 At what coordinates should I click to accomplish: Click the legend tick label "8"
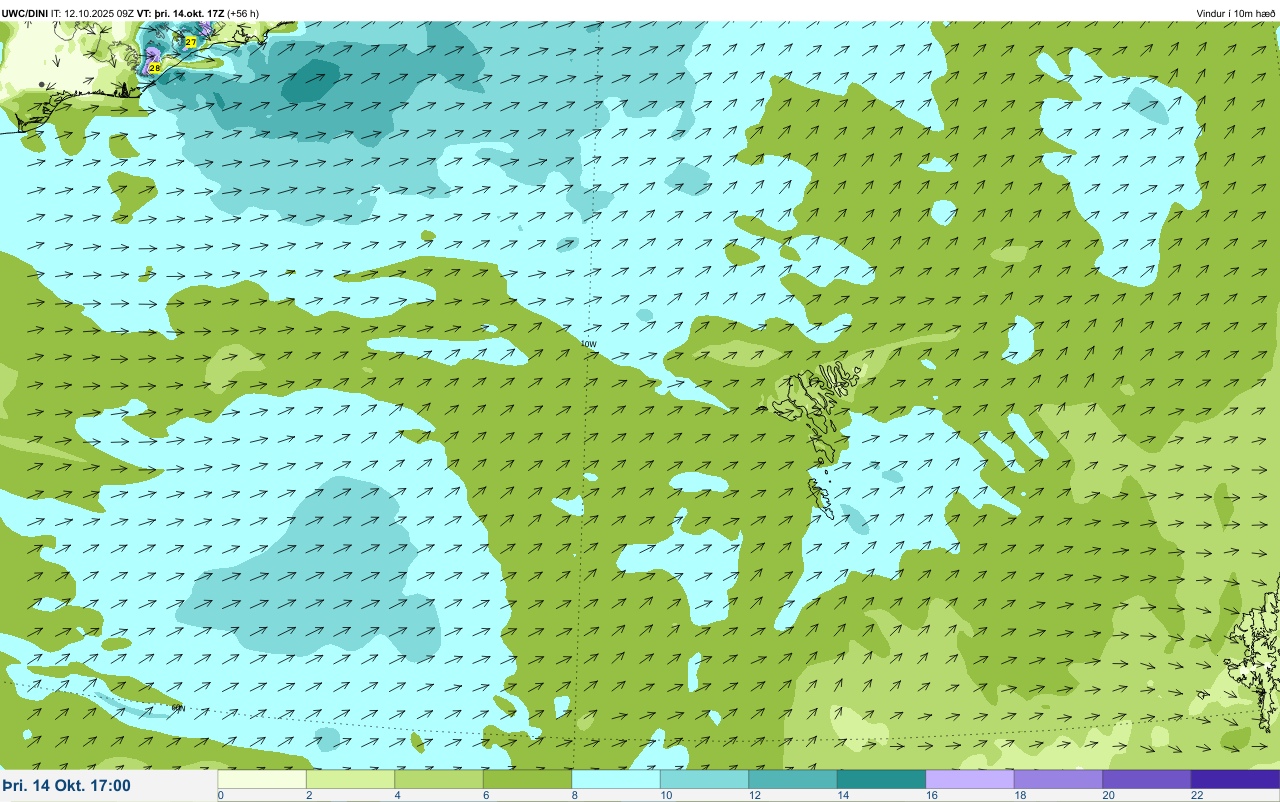tap(573, 795)
